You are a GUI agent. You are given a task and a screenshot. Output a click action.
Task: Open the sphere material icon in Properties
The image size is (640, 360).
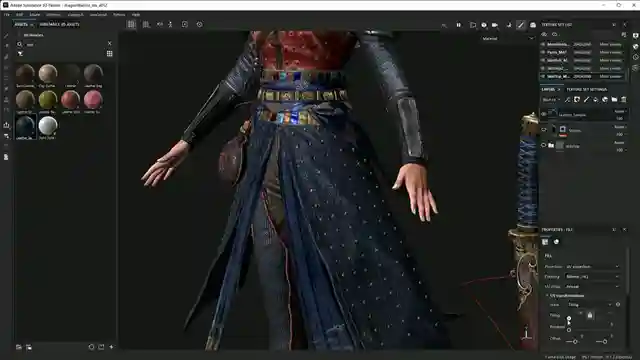click(x=556, y=242)
